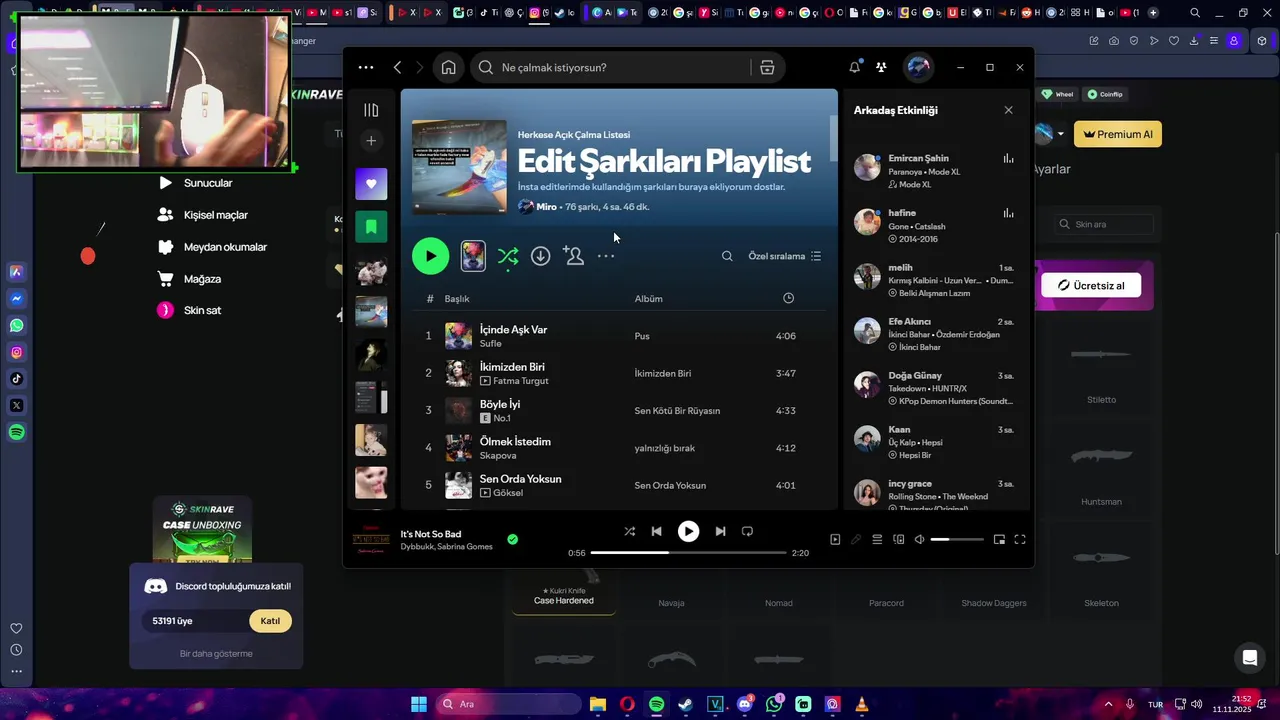
Task: Adjust the volume slider
Action: pyautogui.click(x=957, y=540)
